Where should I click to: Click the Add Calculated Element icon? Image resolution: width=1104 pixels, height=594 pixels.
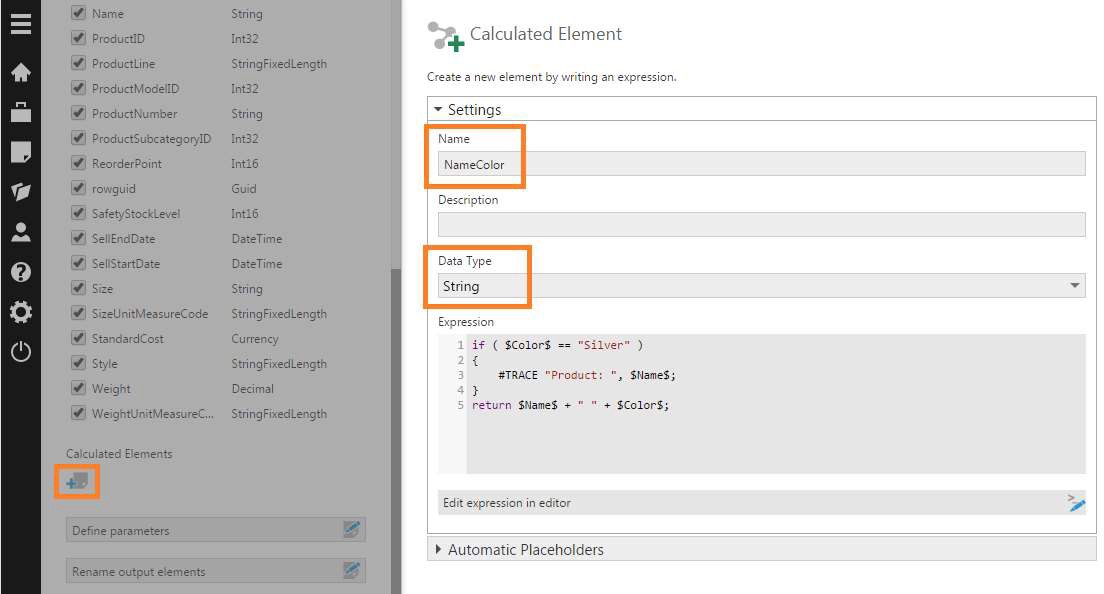pos(76,481)
